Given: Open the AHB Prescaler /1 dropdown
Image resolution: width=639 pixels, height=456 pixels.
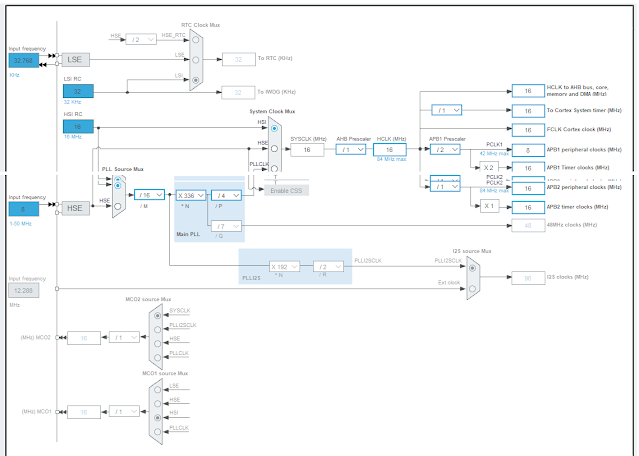Looking at the screenshot, I should (x=351, y=150).
